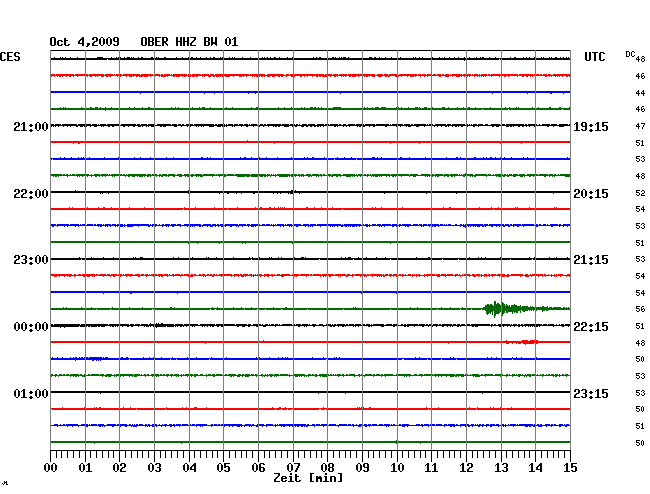Viewport: 650px width, 494px height.
Task: Select the 22:00 local time label
Action: [x=31, y=194]
